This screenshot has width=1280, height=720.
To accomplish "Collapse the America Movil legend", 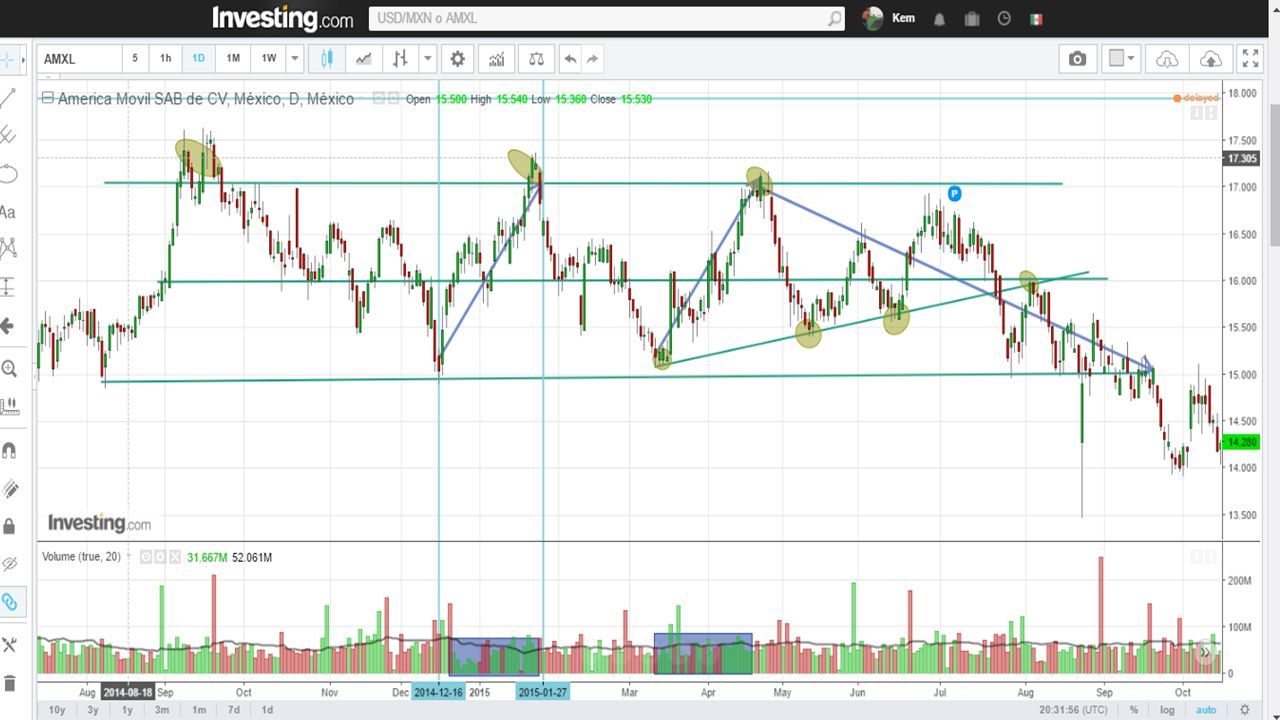I will pos(47,98).
